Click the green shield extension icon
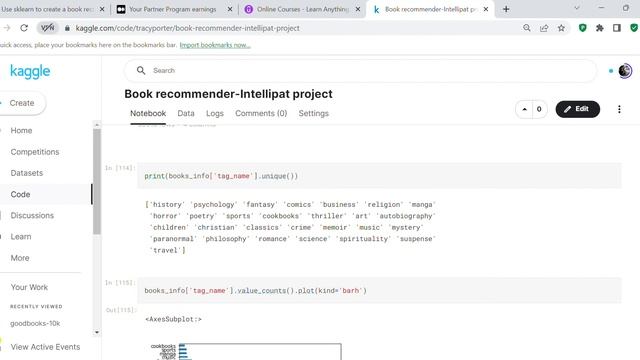This screenshot has height=360, width=640. click(582, 28)
